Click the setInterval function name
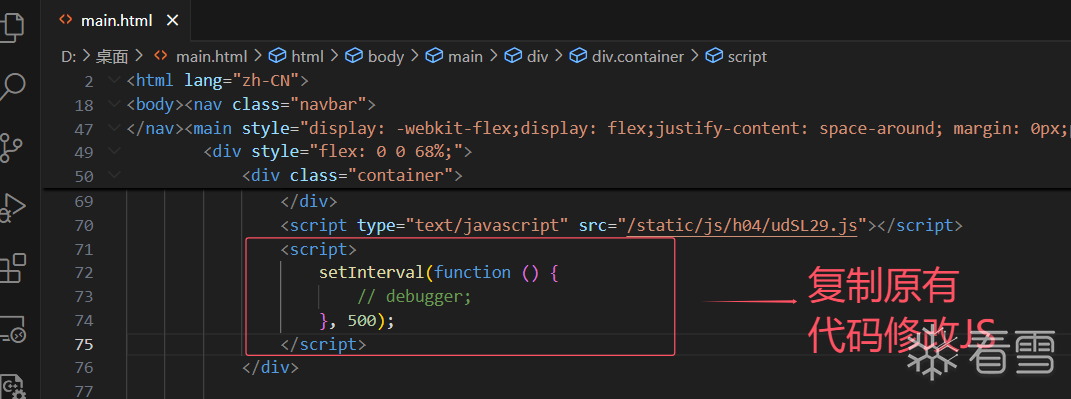The height and width of the screenshot is (399, 1071). click(372, 273)
